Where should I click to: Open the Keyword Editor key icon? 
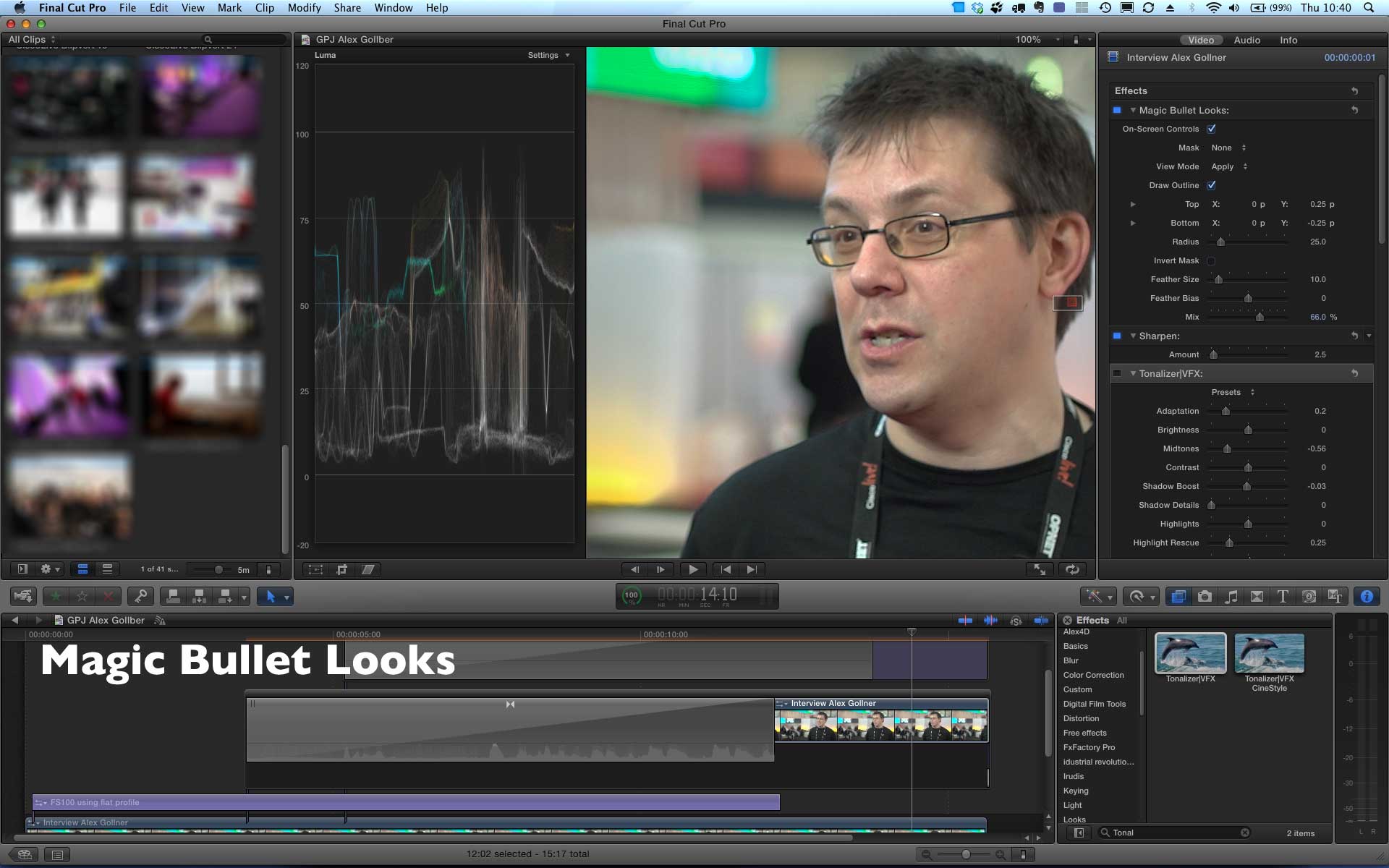[140, 597]
